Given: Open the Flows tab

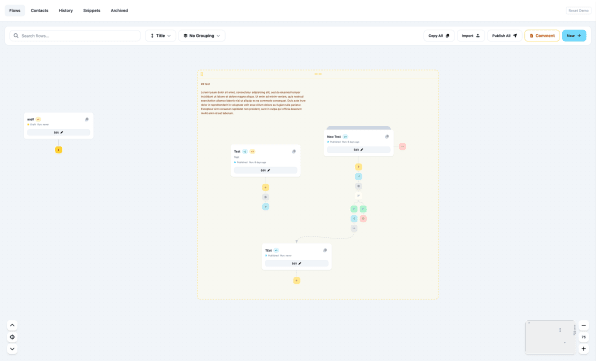Looking at the screenshot, I should 15,11.
